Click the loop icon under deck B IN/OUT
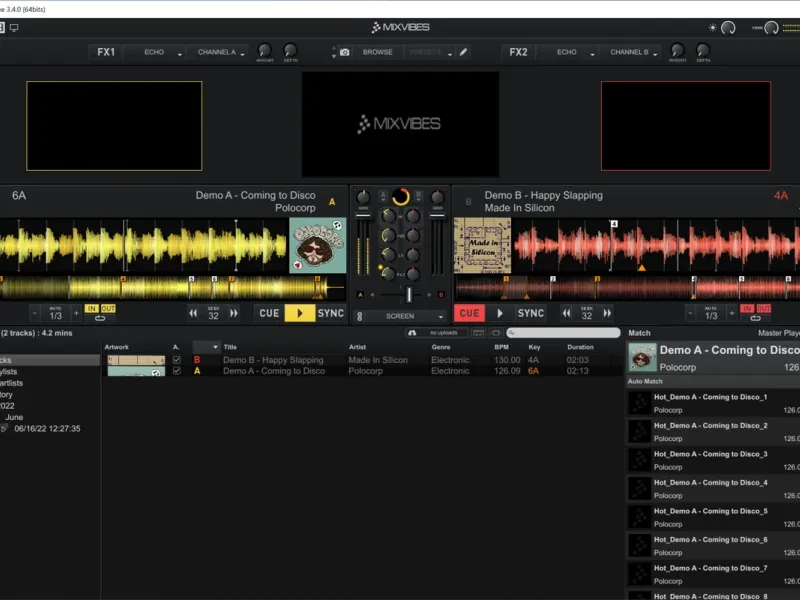The height and width of the screenshot is (600, 800). tap(756, 318)
